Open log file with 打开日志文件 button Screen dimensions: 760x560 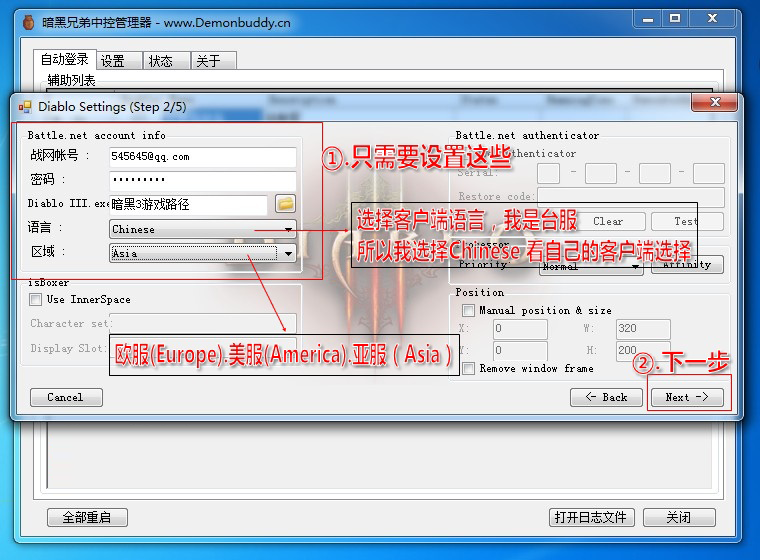pyautogui.click(x=592, y=517)
